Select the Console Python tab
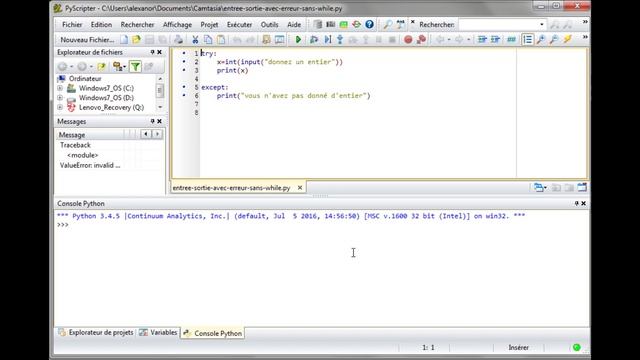 pos(213,333)
